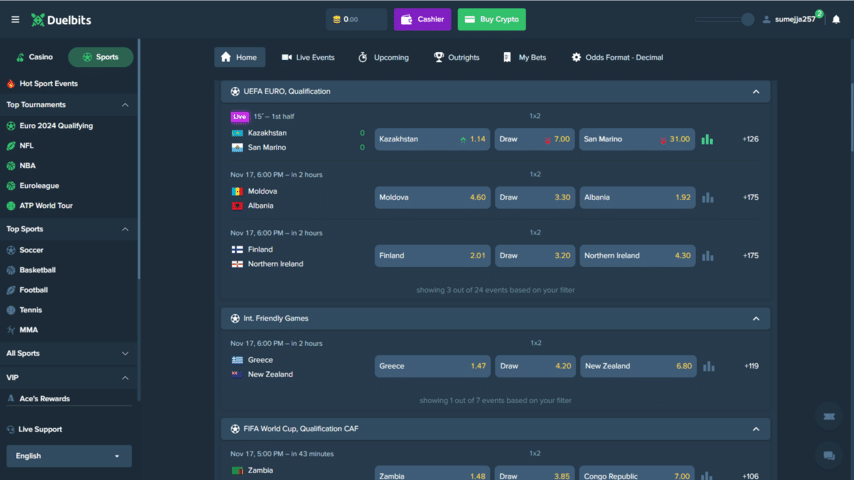Viewport: 854px width, 480px height.
Task: Click the 0.00 balance field
Action: [356, 20]
